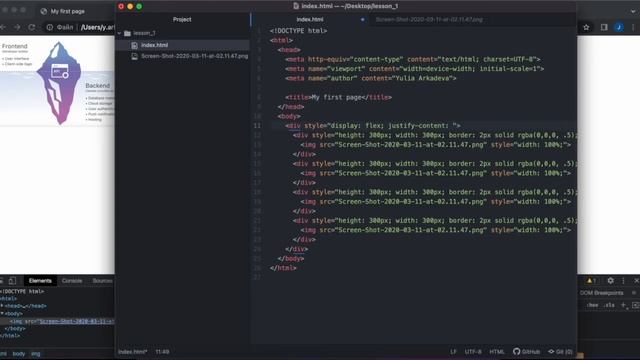This screenshot has height=360, width=640.
Task: Select the Project panel header
Action: point(182,19)
